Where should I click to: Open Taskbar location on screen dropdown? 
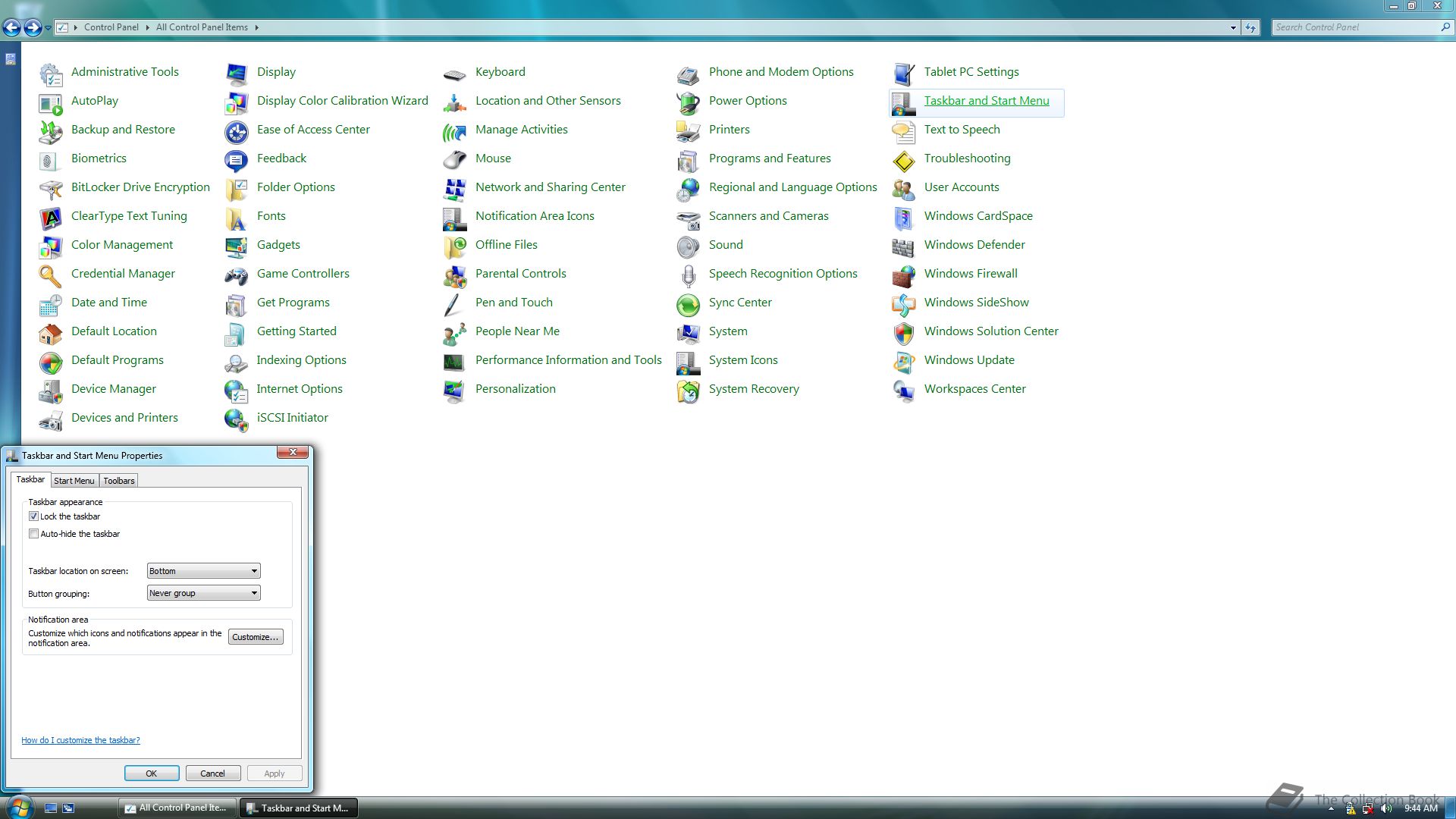203,570
